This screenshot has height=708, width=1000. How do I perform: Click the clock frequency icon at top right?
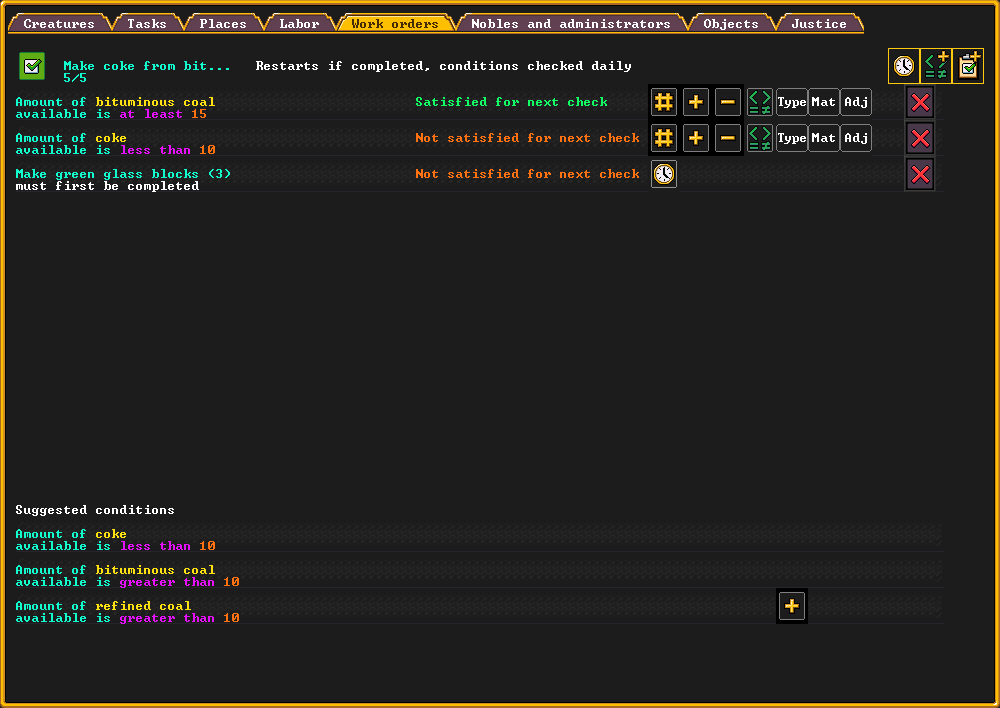pos(904,66)
